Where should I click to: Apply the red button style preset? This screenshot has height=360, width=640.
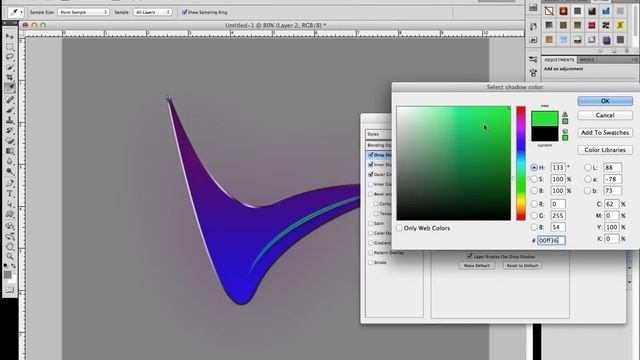[x=563, y=11]
